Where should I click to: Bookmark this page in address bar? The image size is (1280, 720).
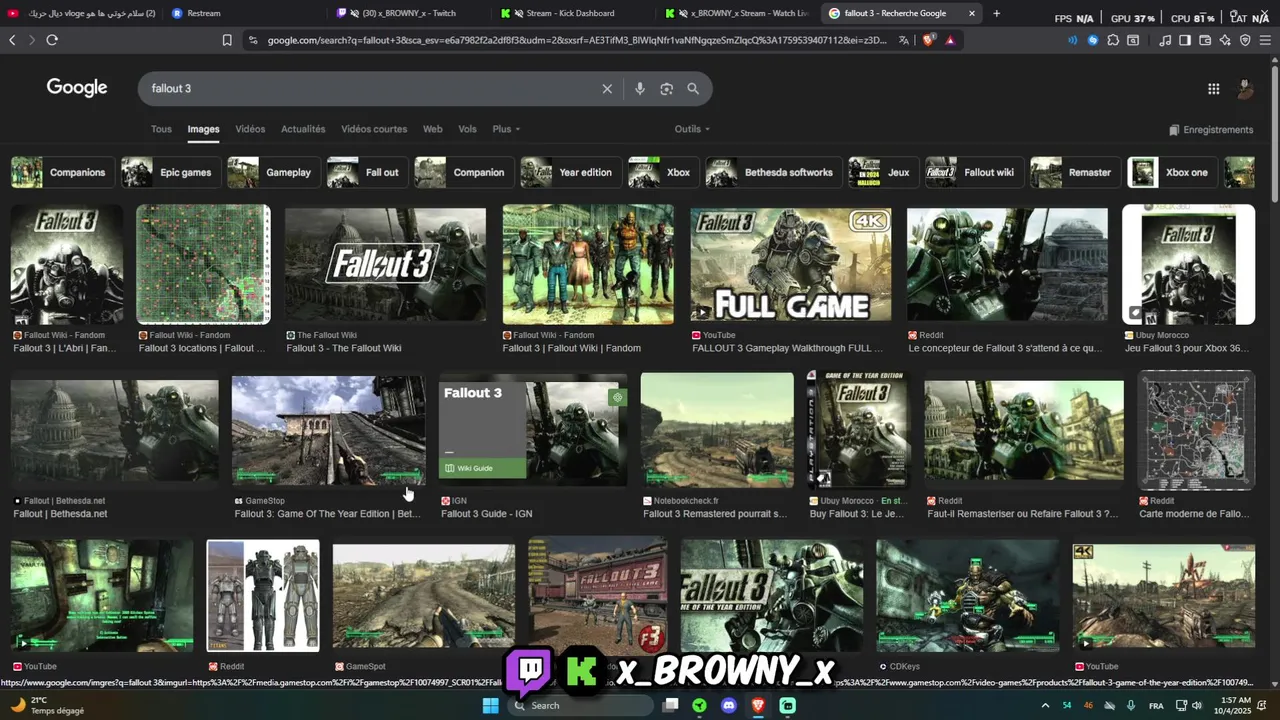(x=227, y=40)
